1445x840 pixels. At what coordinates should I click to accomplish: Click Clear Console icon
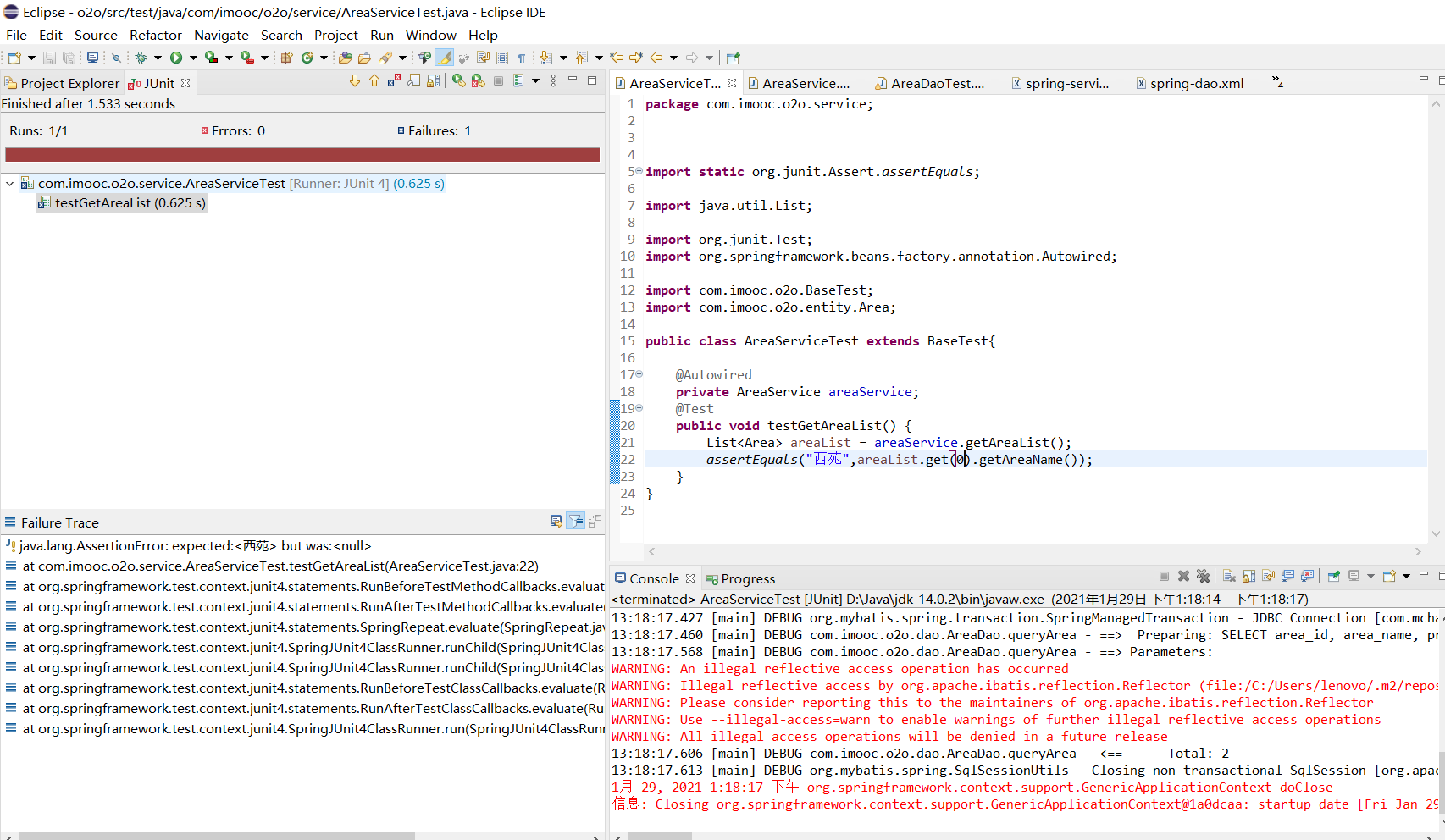coord(1229,577)
